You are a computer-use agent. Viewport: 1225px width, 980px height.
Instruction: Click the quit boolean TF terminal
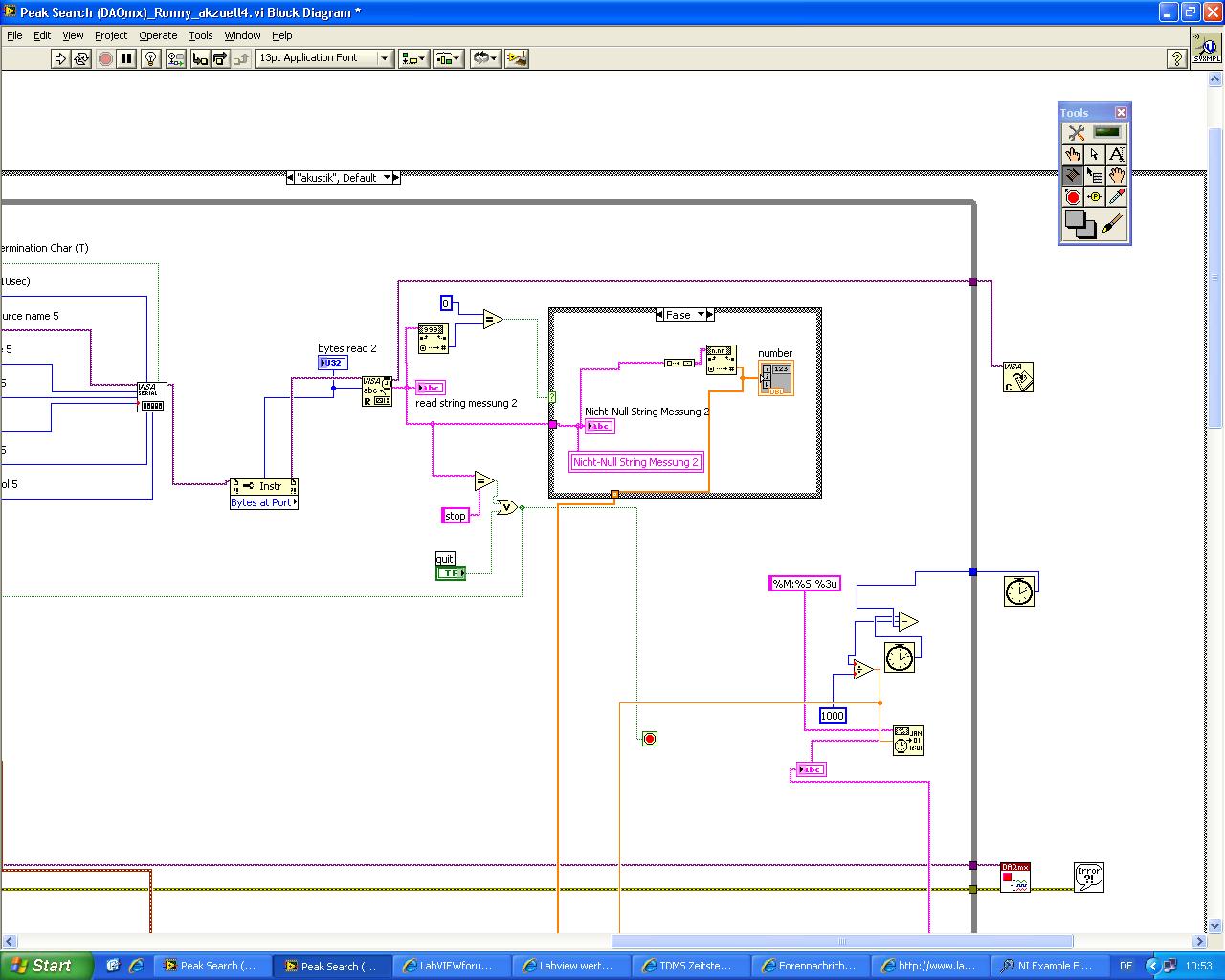[451, 573]
